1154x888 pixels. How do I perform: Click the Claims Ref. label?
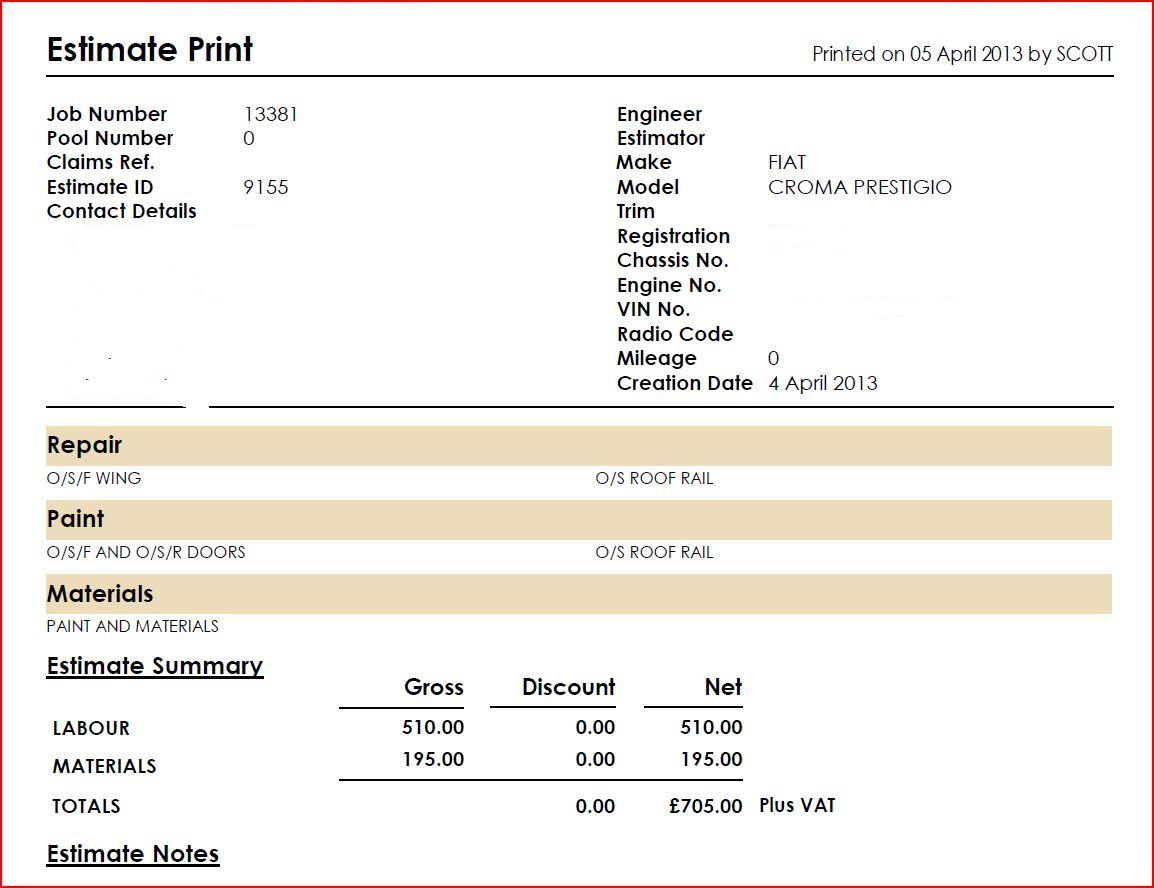click(100, 163)
